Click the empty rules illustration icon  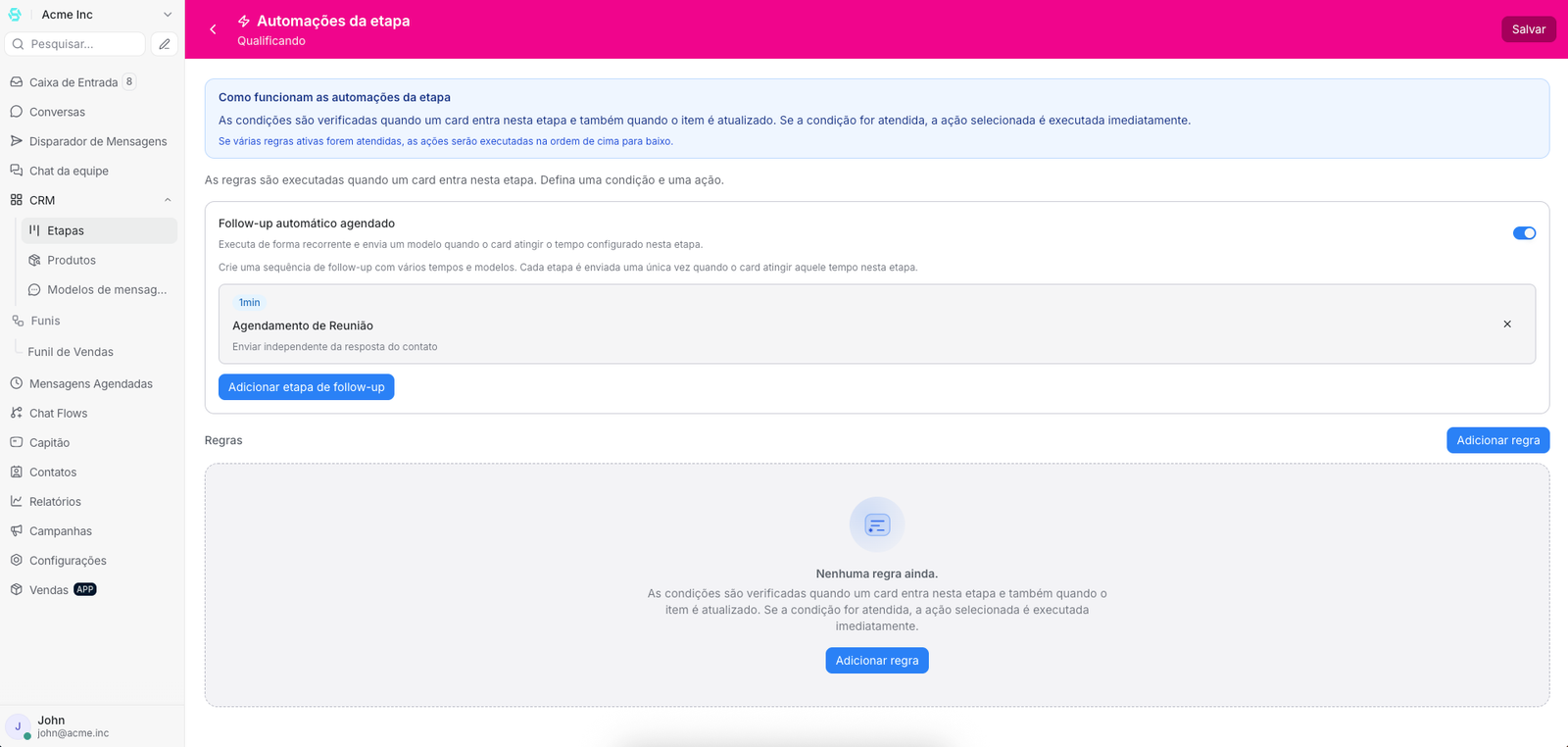[877, 524]
